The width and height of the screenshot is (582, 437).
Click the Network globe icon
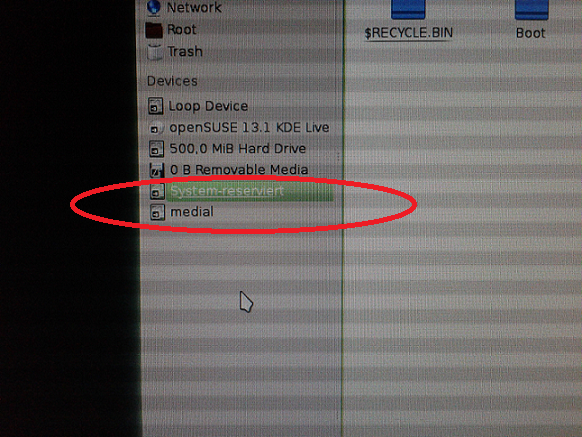(153, 7)
